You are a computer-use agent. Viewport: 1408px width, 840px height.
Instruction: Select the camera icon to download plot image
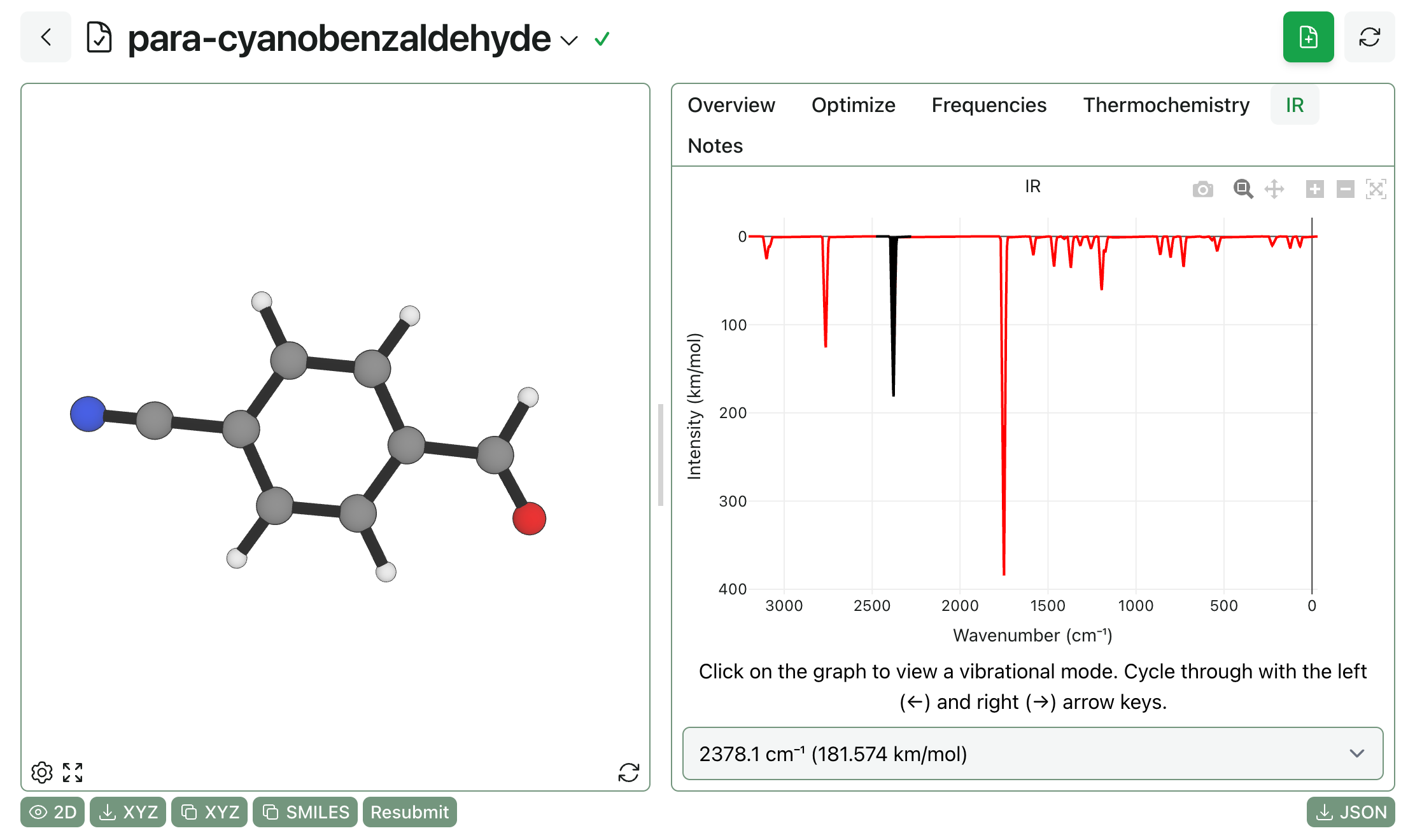(1203, 189)
